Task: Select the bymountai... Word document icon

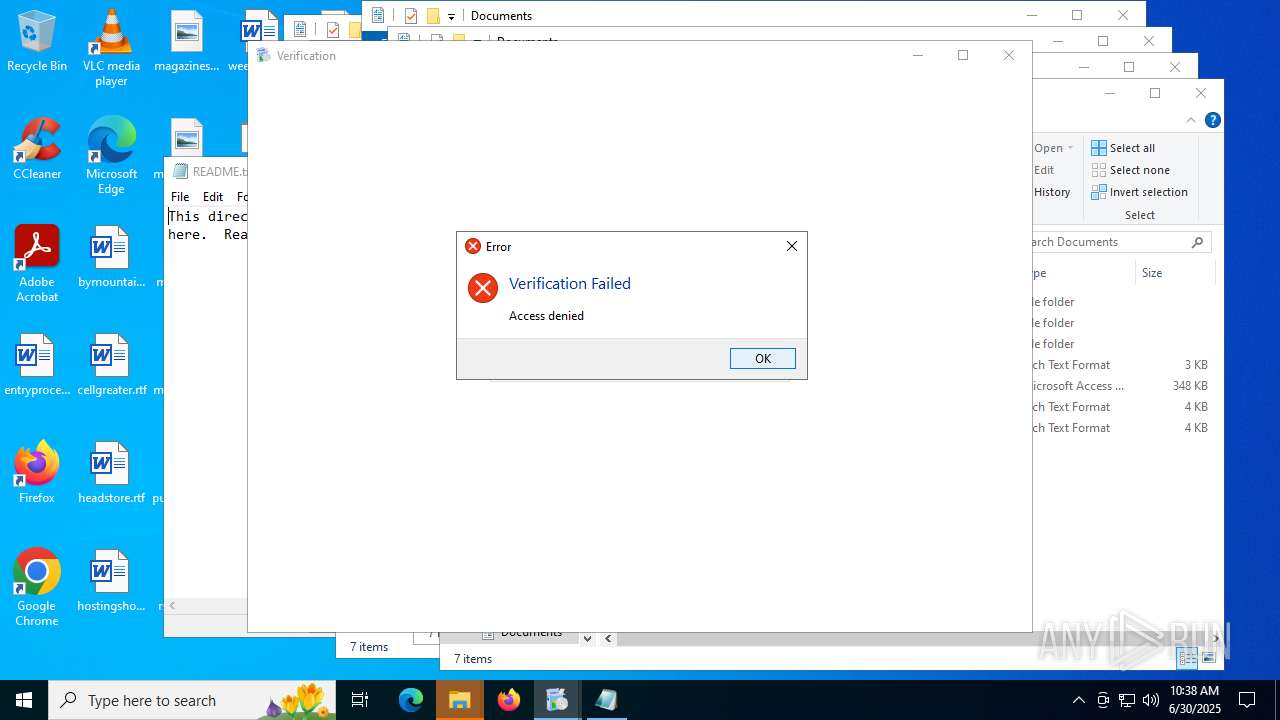Action: pos(111,258)
